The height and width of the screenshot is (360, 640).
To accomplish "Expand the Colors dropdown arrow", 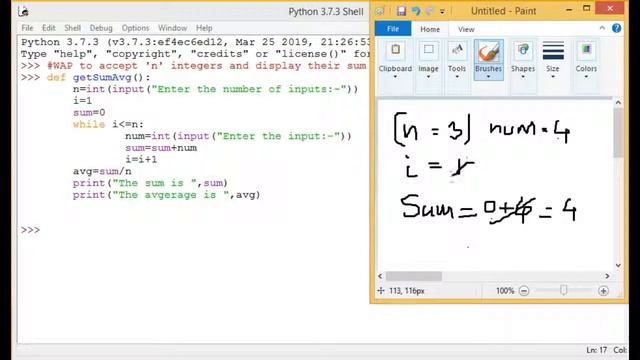I will pos(586,77).
